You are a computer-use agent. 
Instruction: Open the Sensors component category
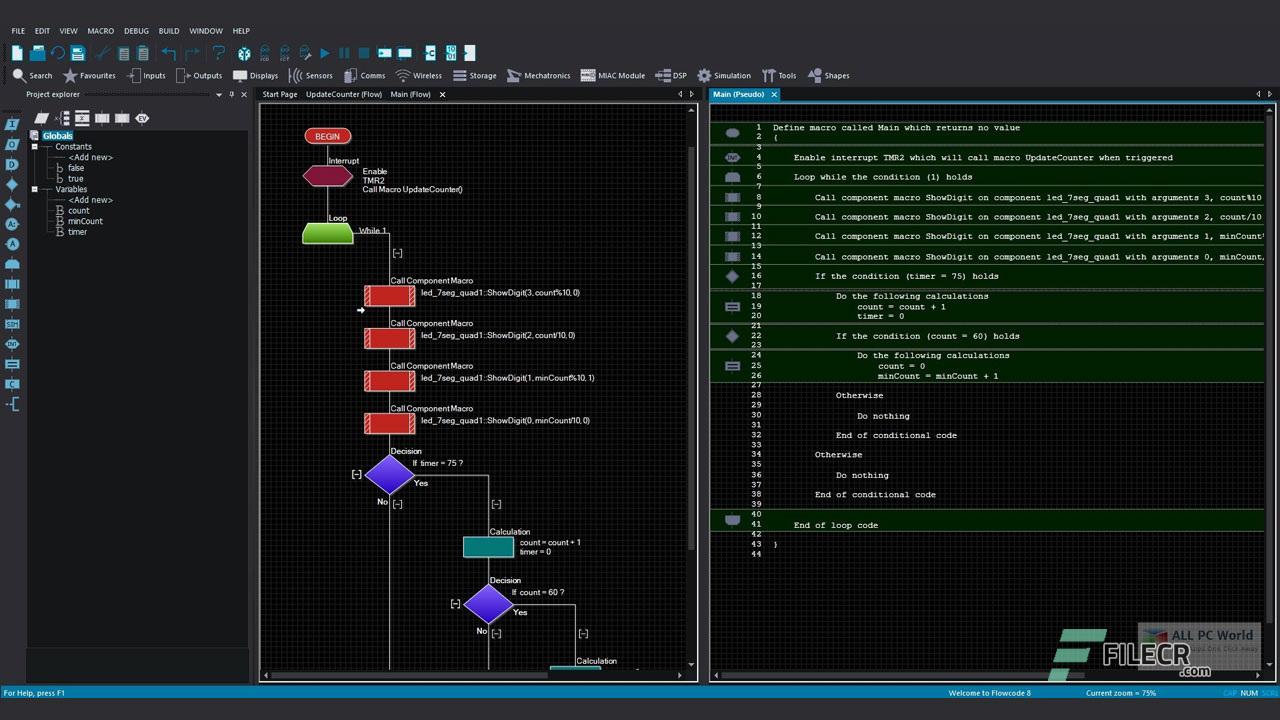pyautogui.click(x=311, y=75)
